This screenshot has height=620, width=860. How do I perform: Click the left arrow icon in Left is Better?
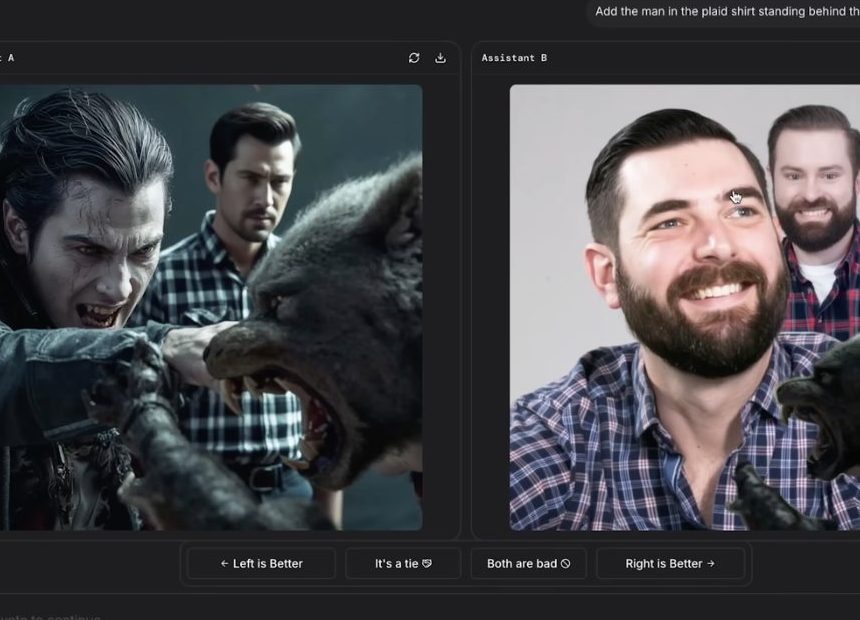click(225, 564)
